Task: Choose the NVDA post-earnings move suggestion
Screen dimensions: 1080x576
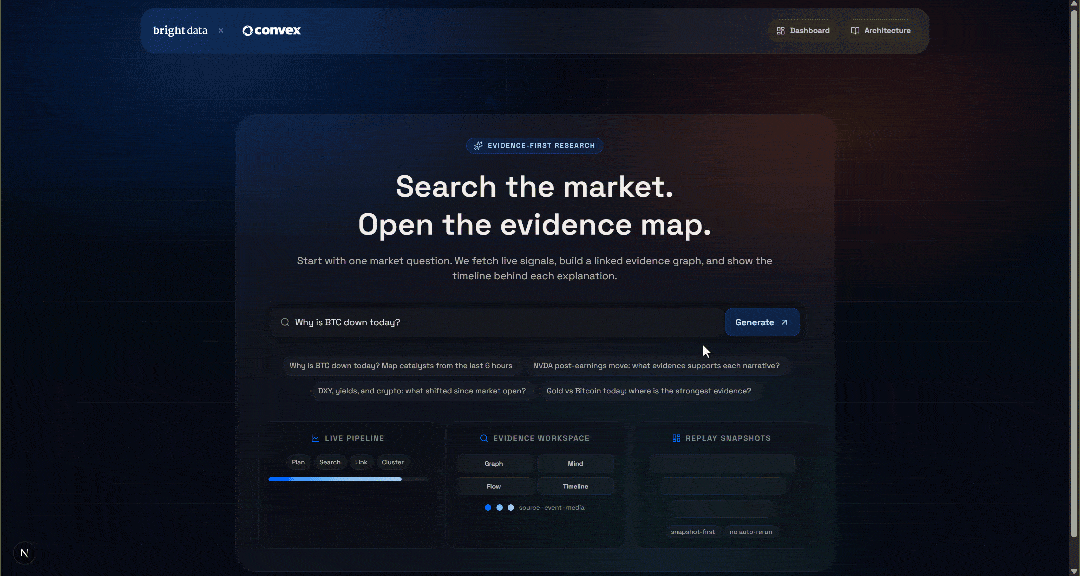Action: 656,366
